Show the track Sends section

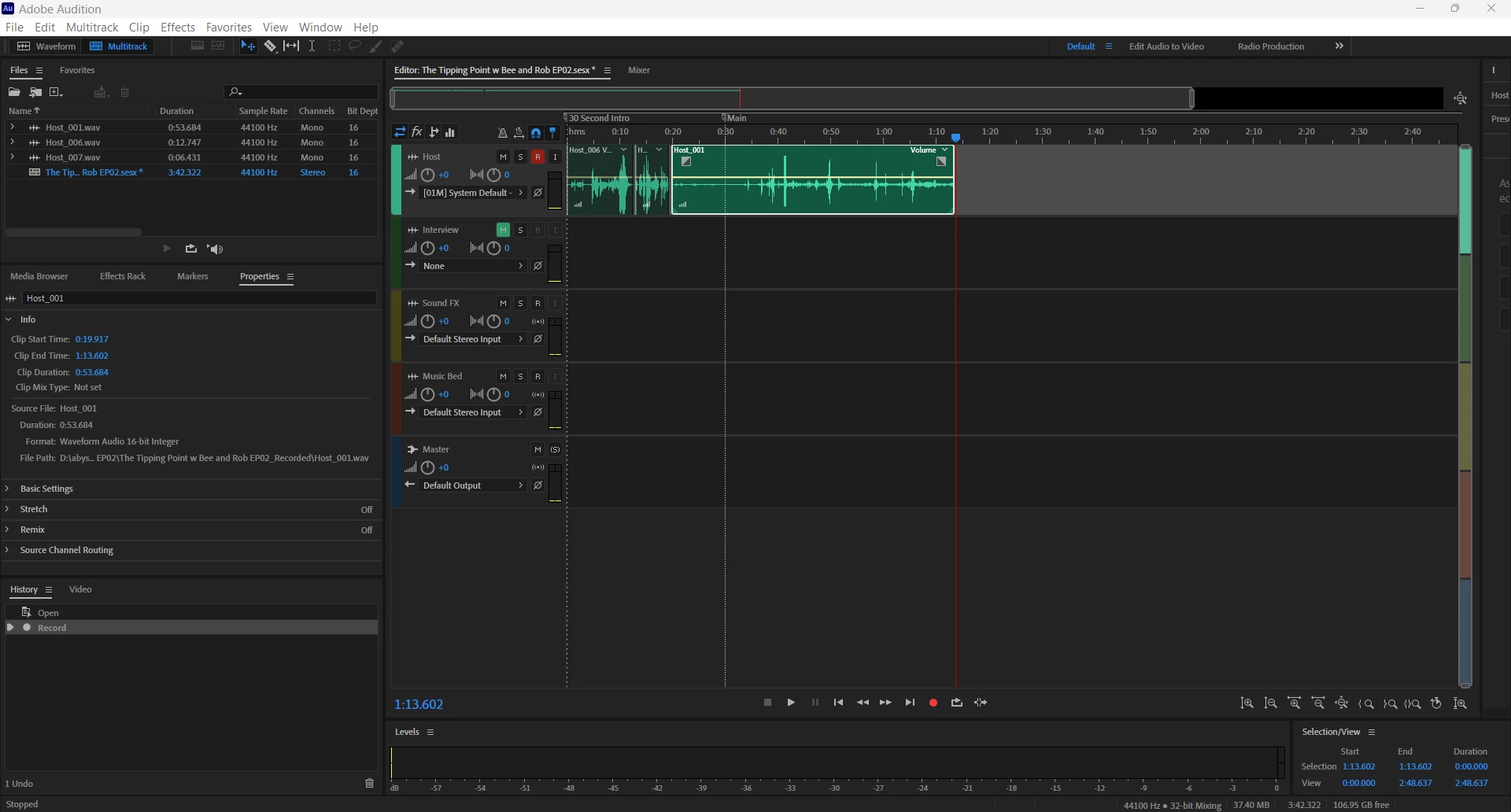tap(434, 132)
